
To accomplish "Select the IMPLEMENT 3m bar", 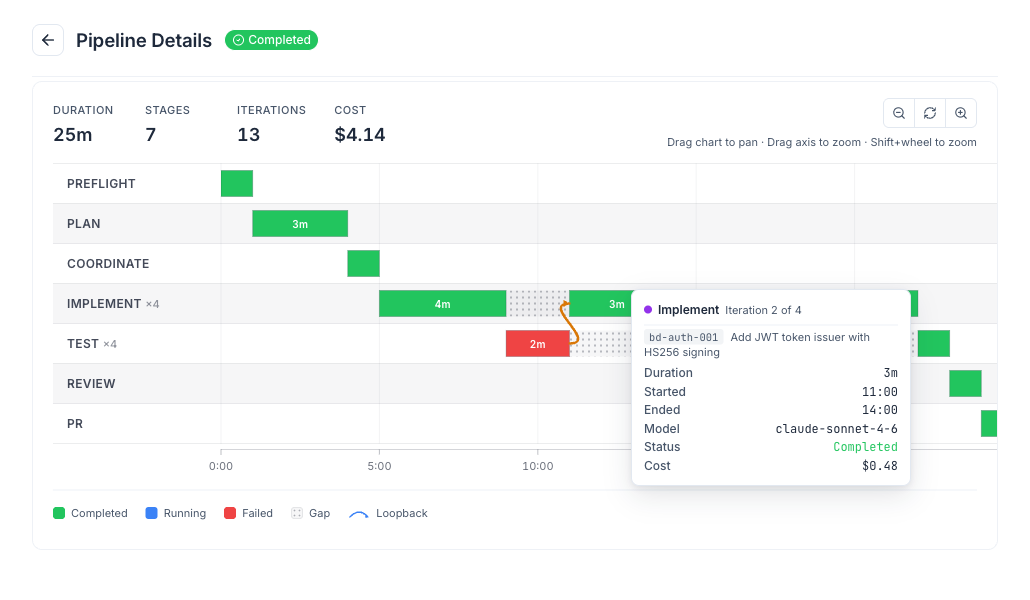I will pos(601,304).
